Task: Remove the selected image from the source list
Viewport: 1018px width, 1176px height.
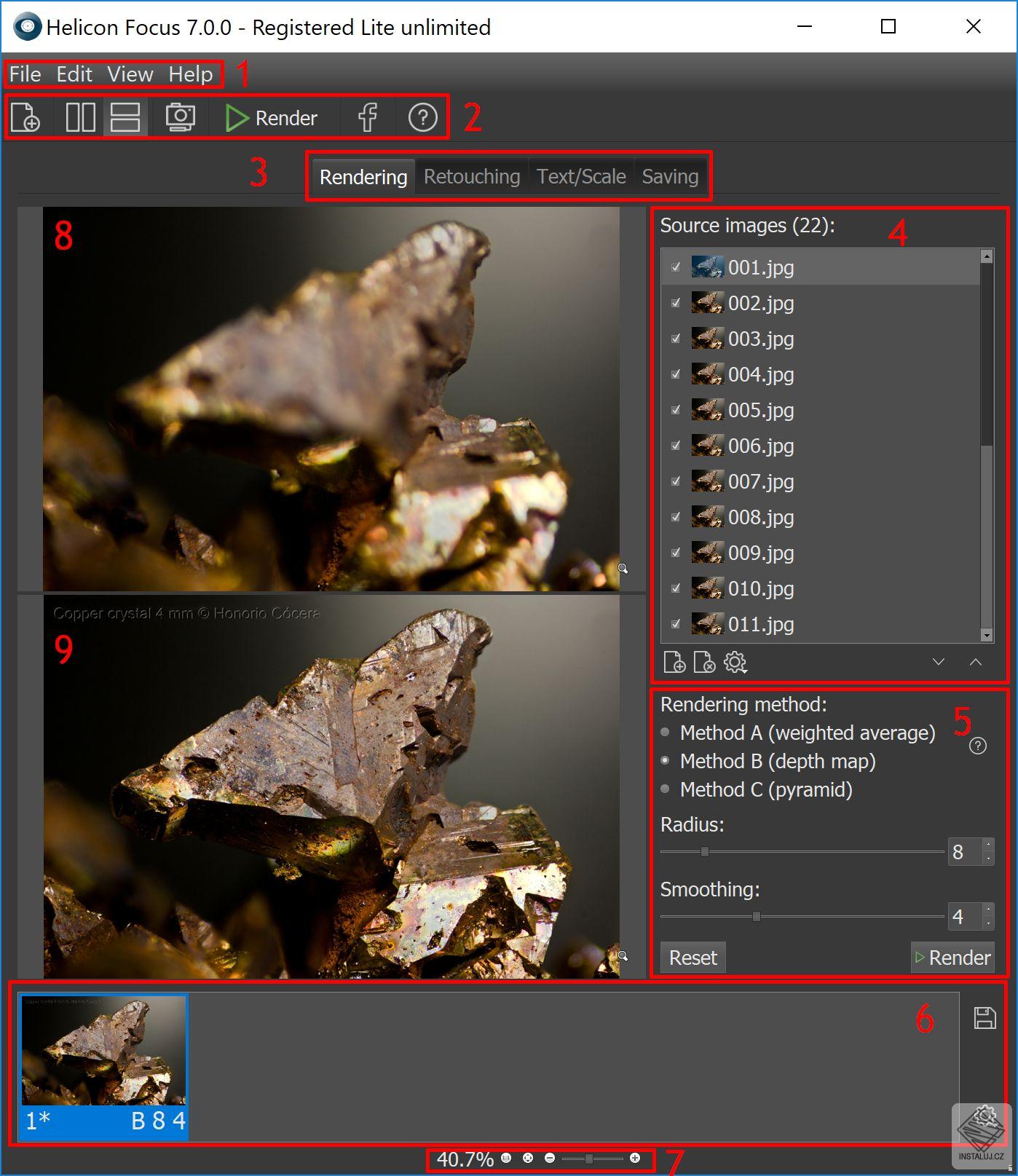Action: (704, 662)
